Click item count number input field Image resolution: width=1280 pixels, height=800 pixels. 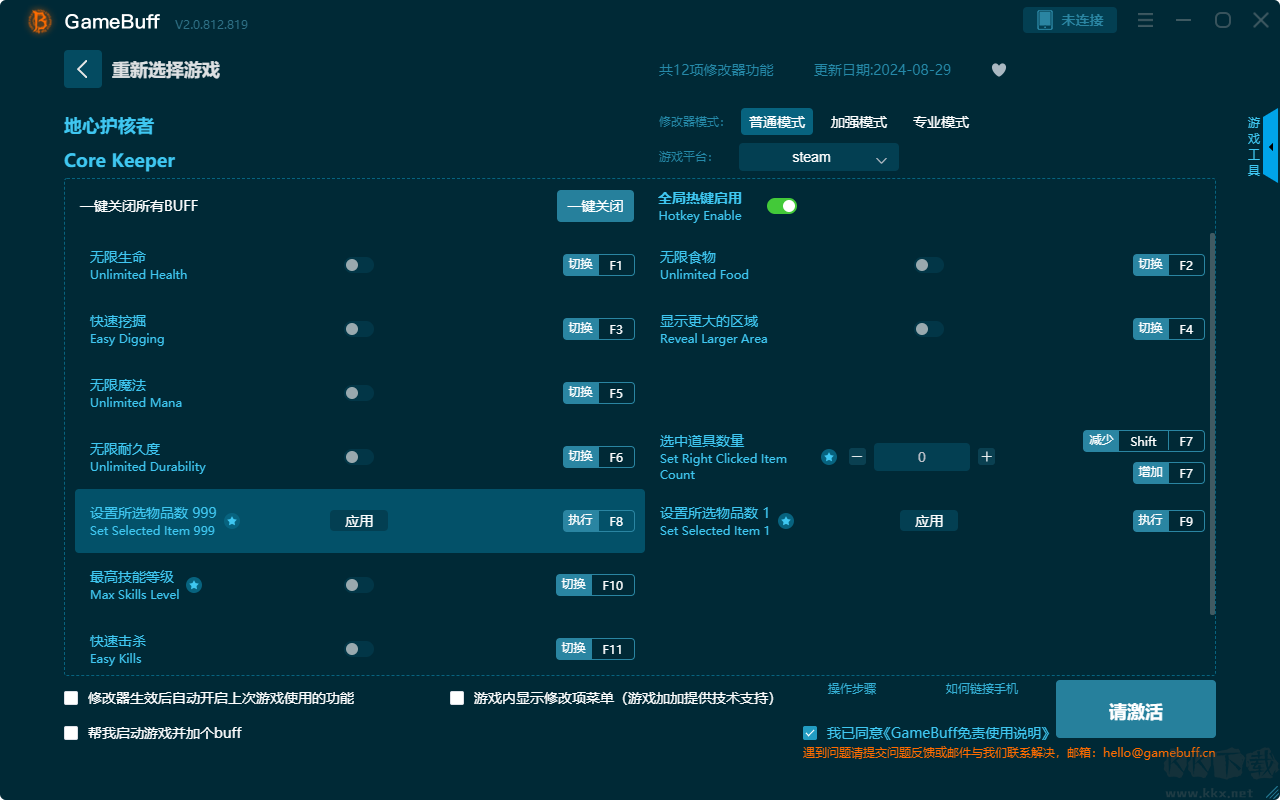(x=922, y=457)
